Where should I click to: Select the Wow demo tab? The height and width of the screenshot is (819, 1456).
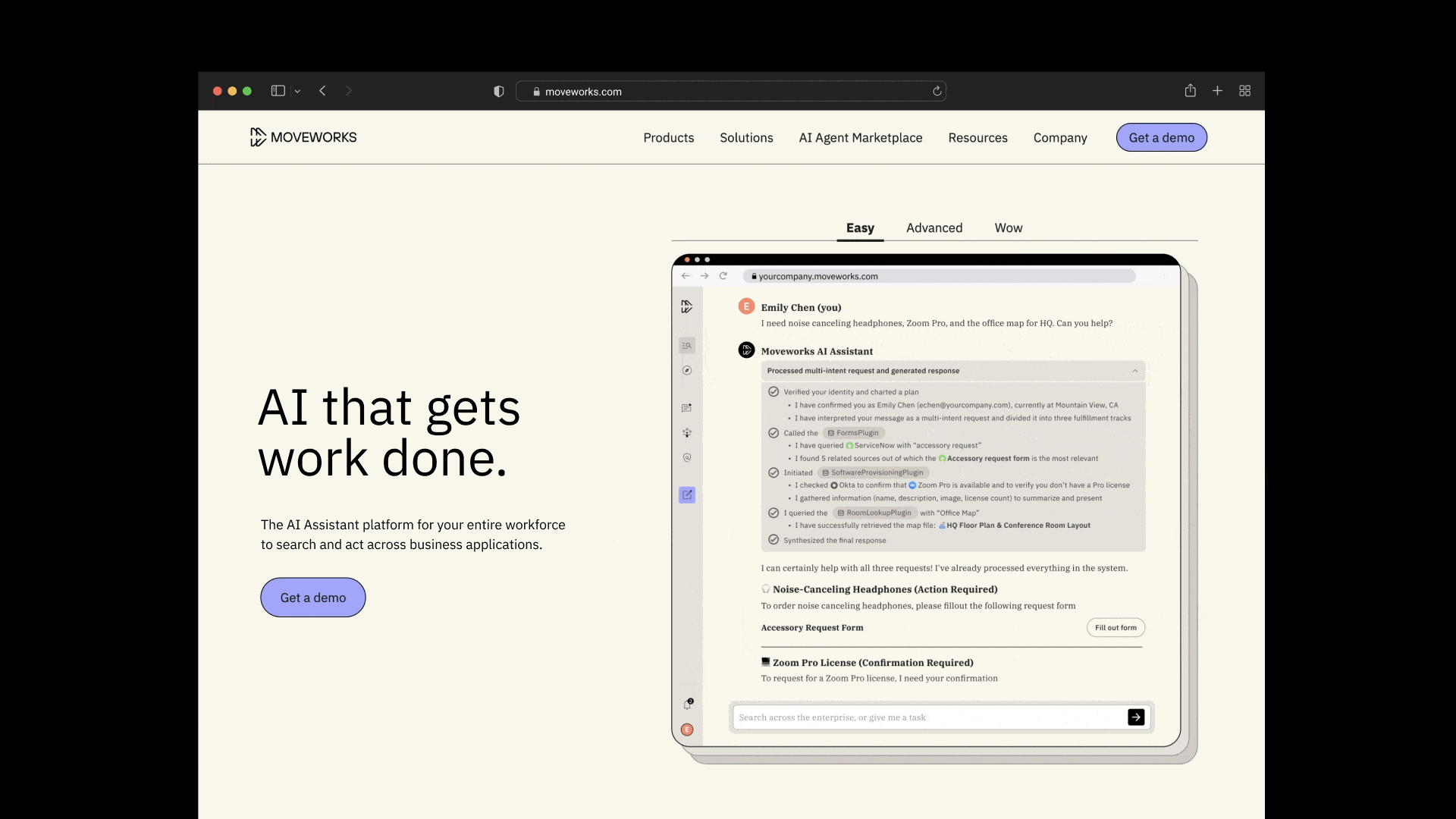1008,228
